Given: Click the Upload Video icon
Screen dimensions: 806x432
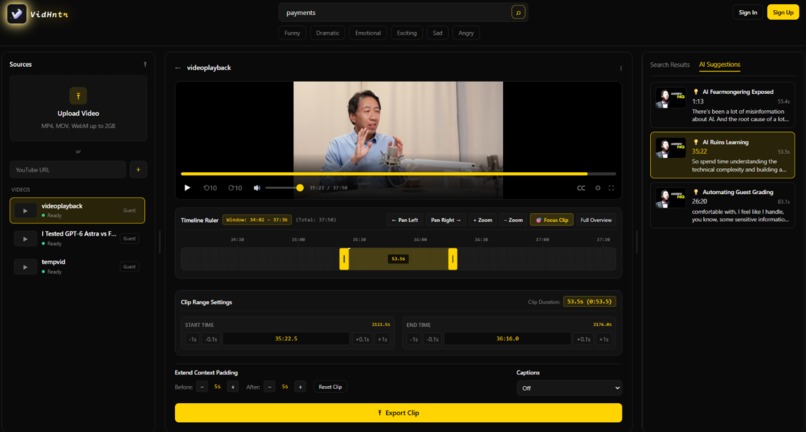Looking at the screenshot, I should click(78, 96).
